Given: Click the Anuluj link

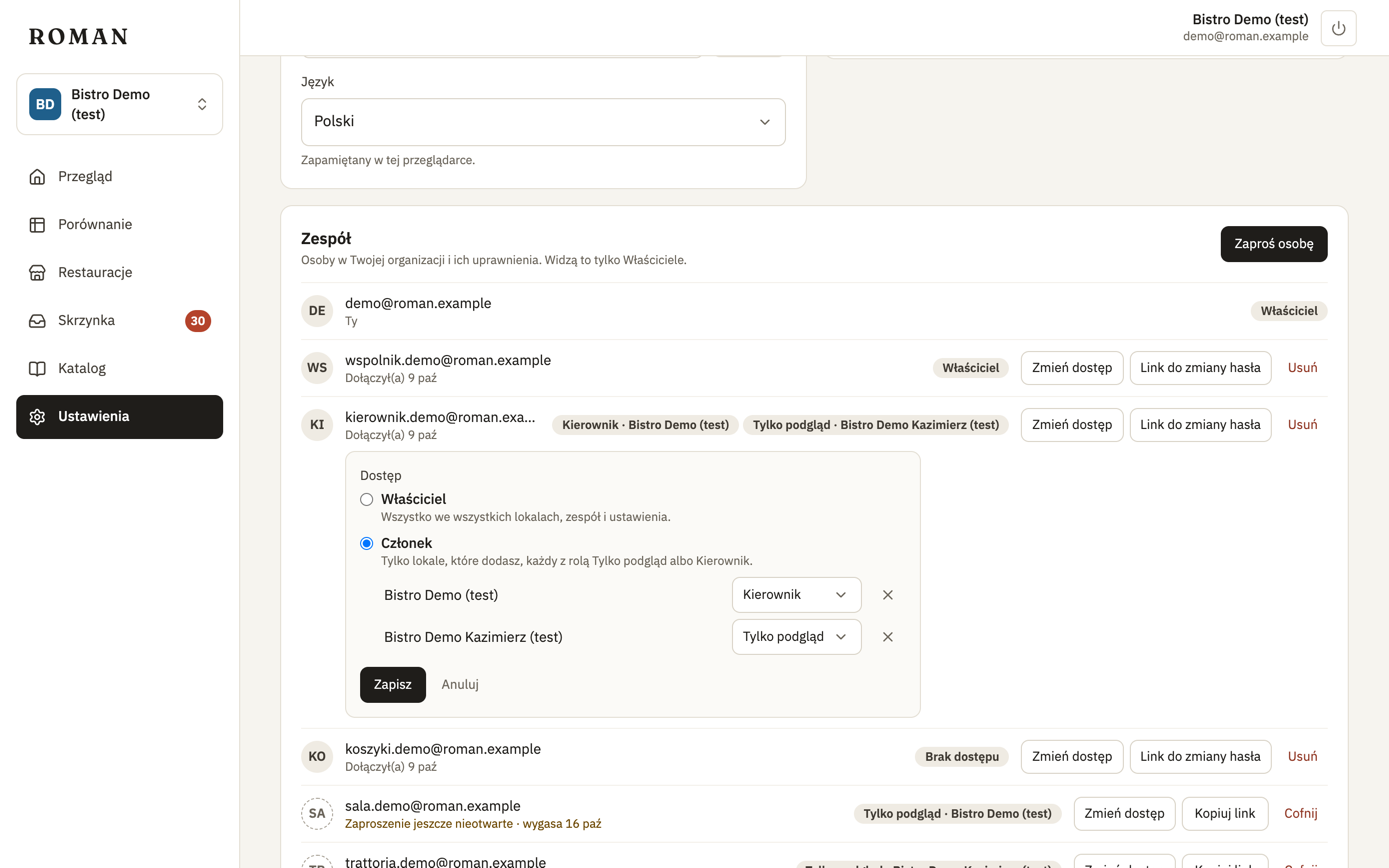Looking at the screenshot, I should click(460, 685).
